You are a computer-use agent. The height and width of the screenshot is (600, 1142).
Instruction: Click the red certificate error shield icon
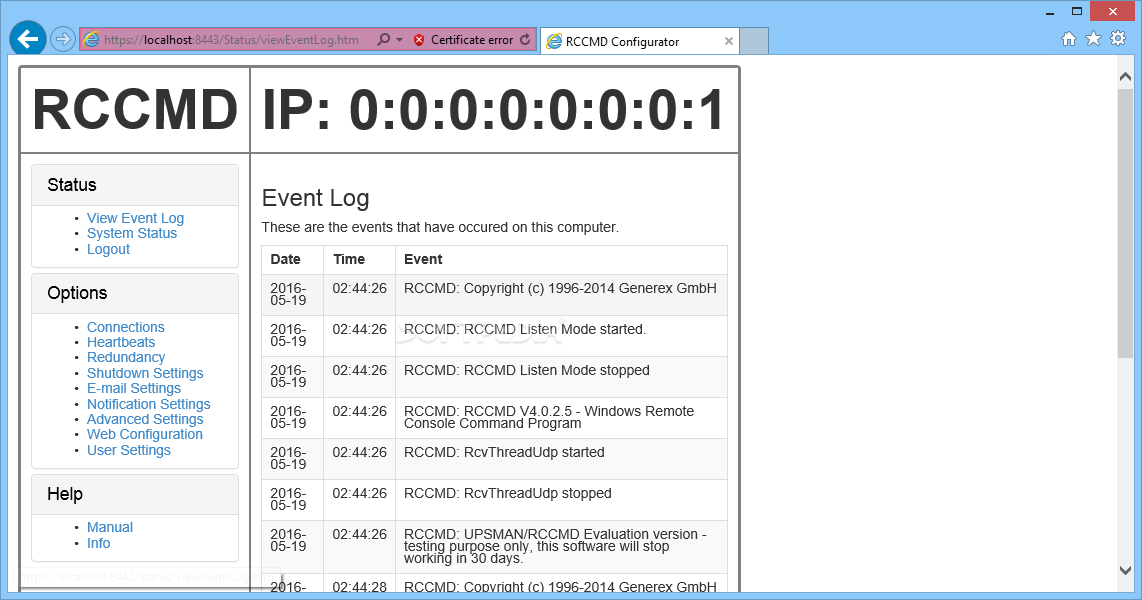click(419, 40)
